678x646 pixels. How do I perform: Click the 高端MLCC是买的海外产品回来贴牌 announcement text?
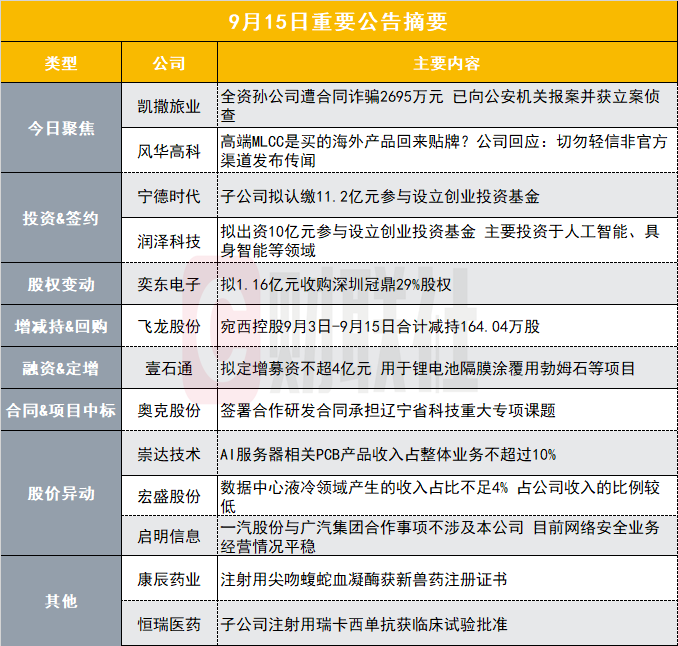click(x=444, y=151)
